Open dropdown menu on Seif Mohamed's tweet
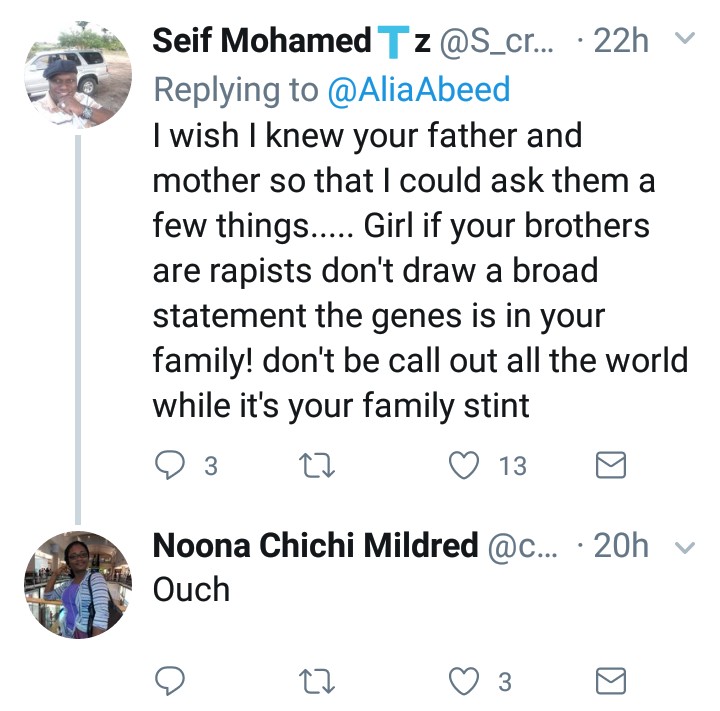Image resolution: width=720 pixels, height=711 pixels. click(686, 40)
